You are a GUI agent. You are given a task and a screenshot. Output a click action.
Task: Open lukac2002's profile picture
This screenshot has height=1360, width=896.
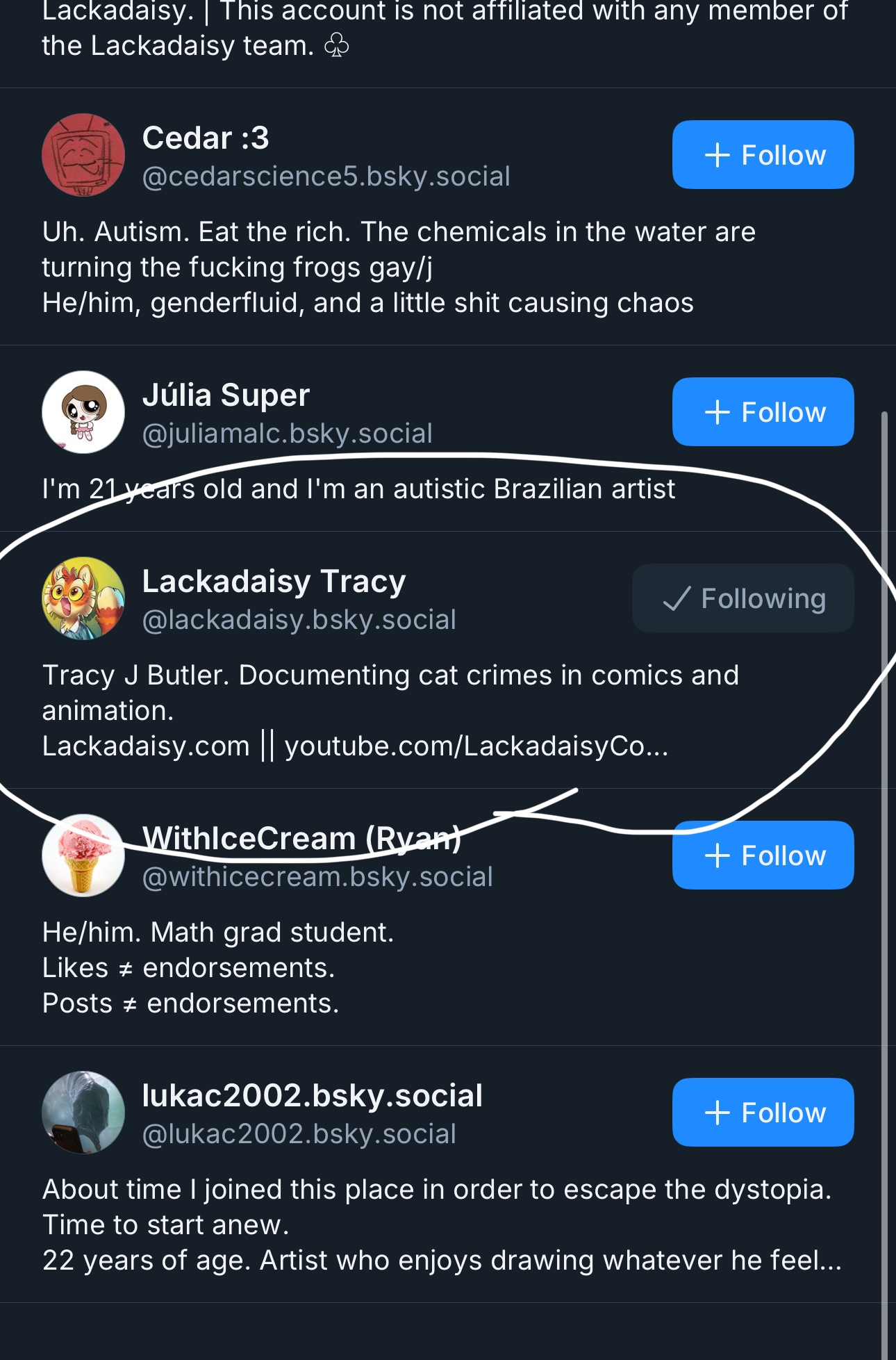coord(83,1113)
